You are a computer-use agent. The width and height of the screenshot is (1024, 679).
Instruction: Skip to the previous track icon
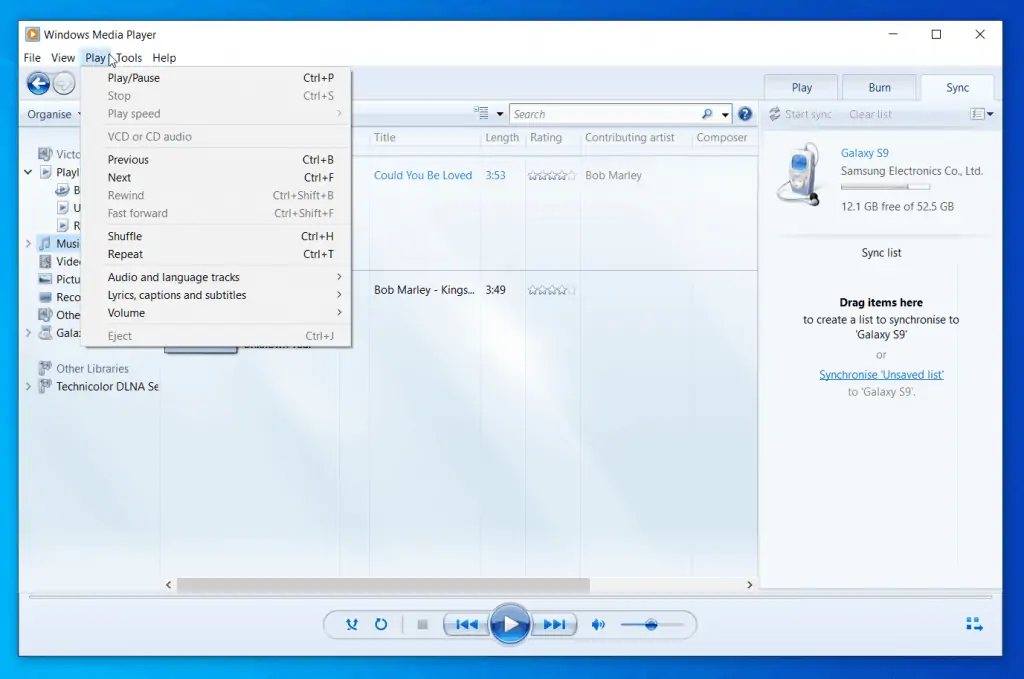click(x=465, y=623)
